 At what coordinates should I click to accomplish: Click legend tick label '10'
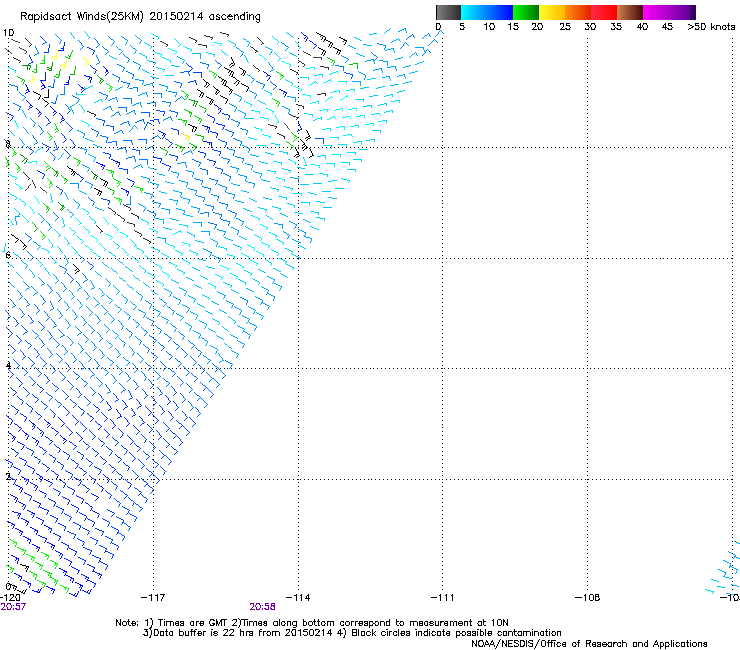(x=489, y=27)
